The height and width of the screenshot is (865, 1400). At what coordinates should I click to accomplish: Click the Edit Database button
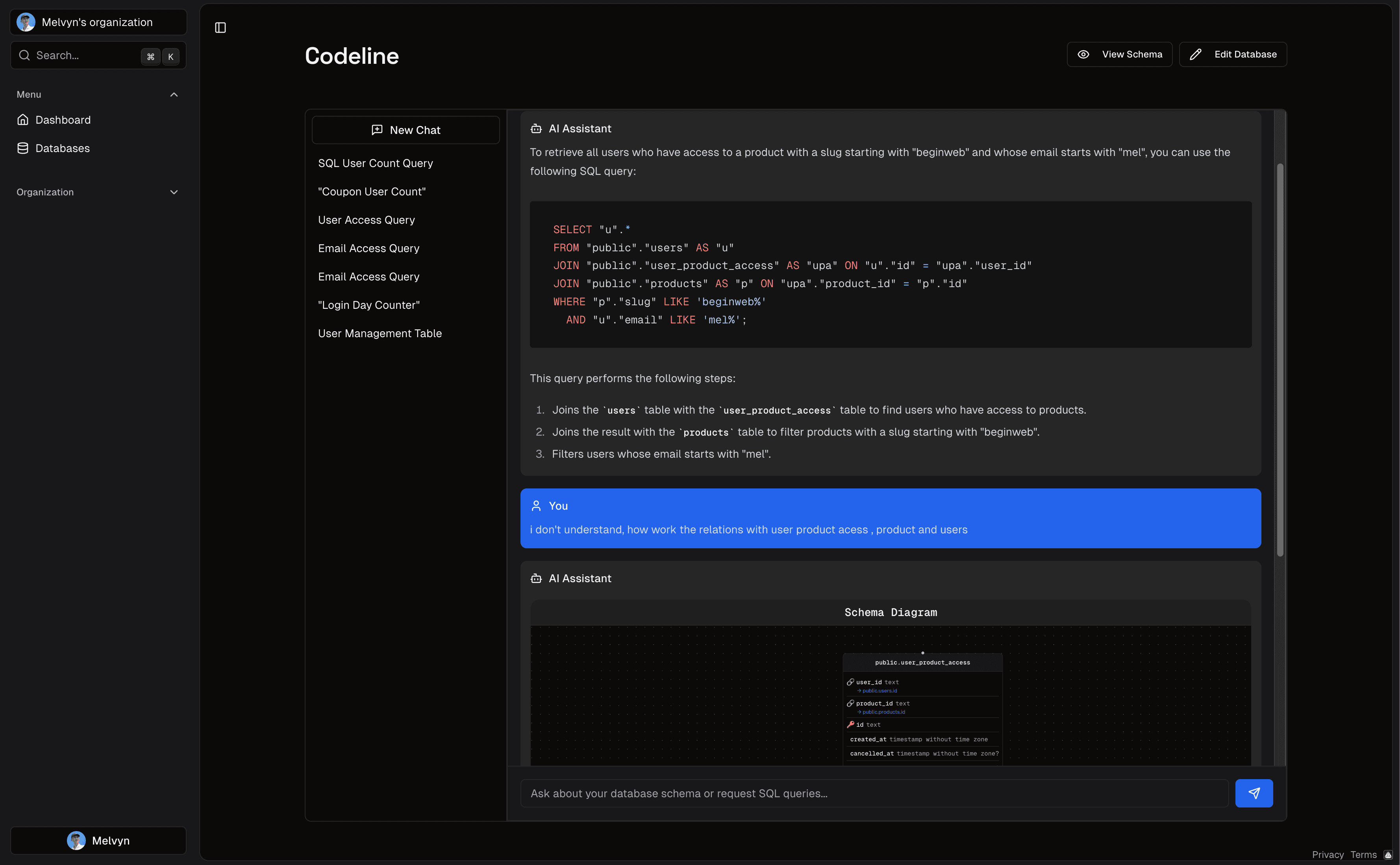click(x=1233, y=54)
